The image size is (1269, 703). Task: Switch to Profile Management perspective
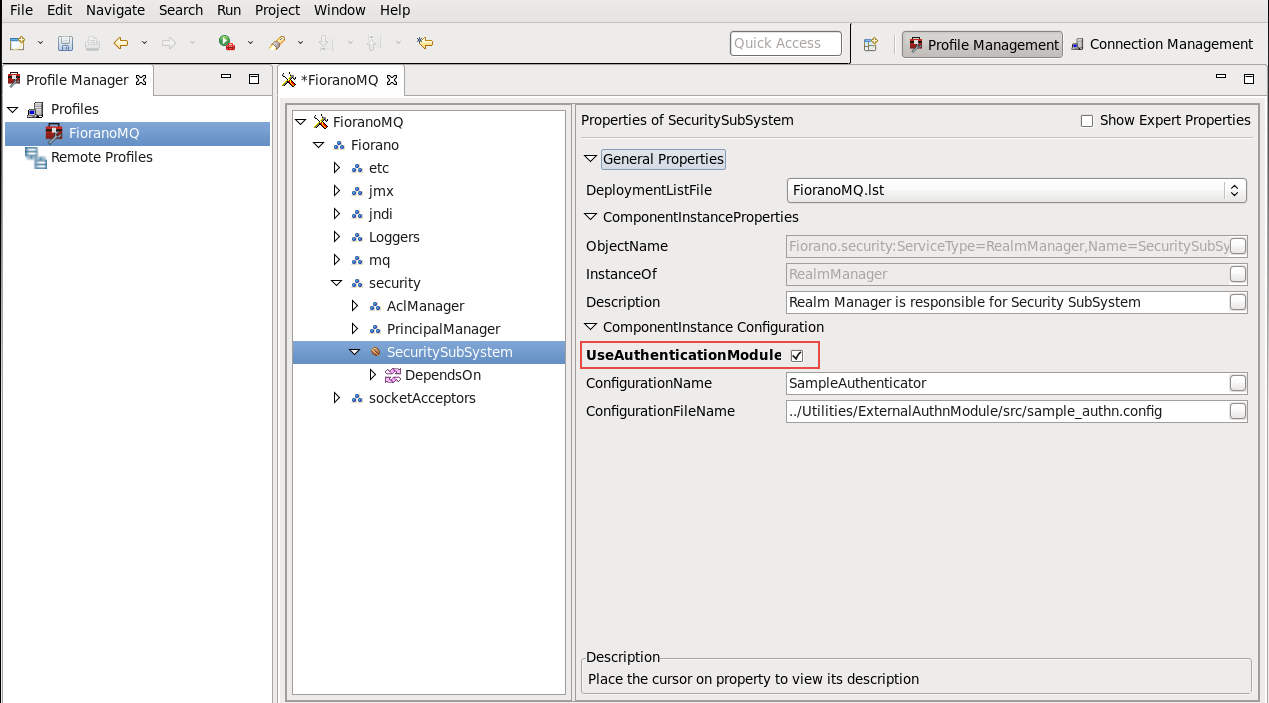coord(983,44)
